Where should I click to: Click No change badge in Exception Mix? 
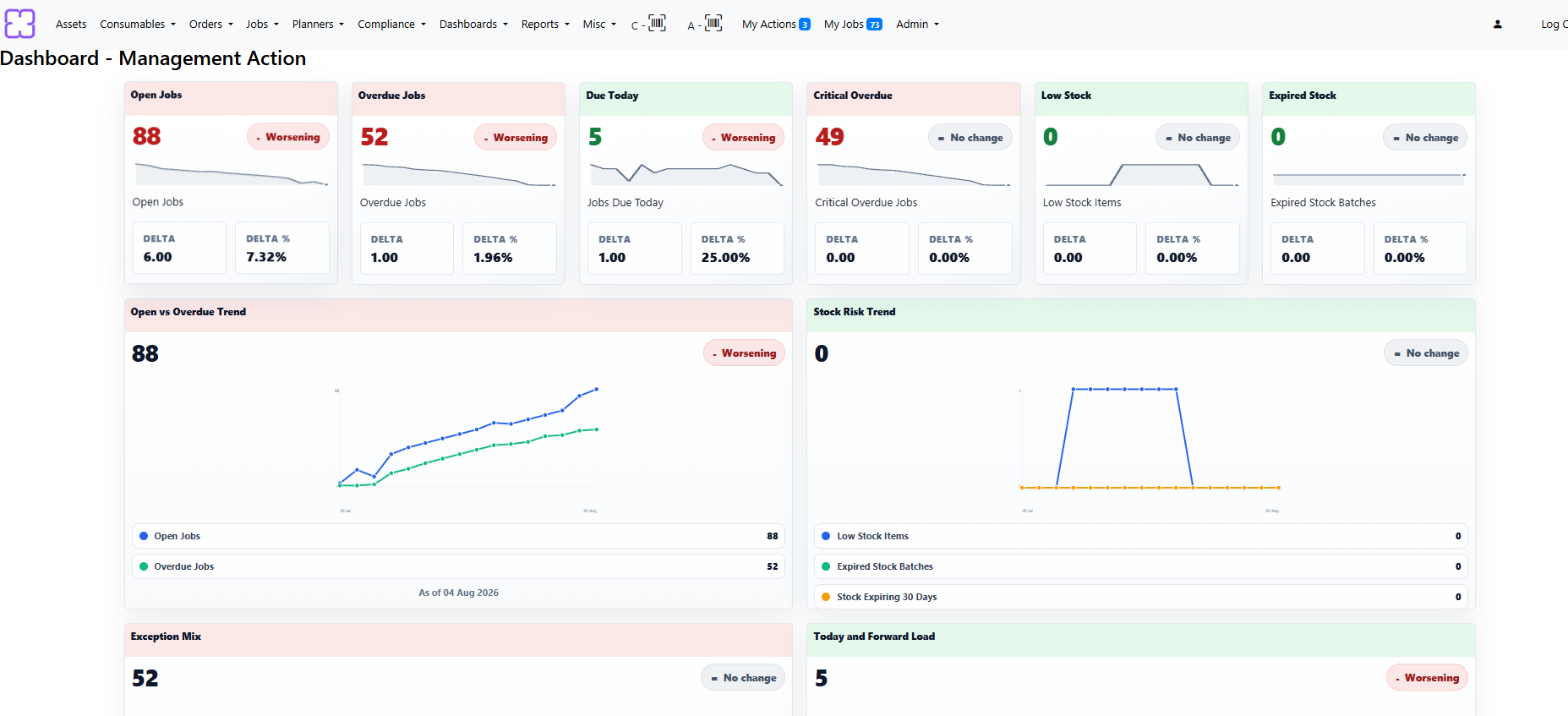tap(743, 678)
